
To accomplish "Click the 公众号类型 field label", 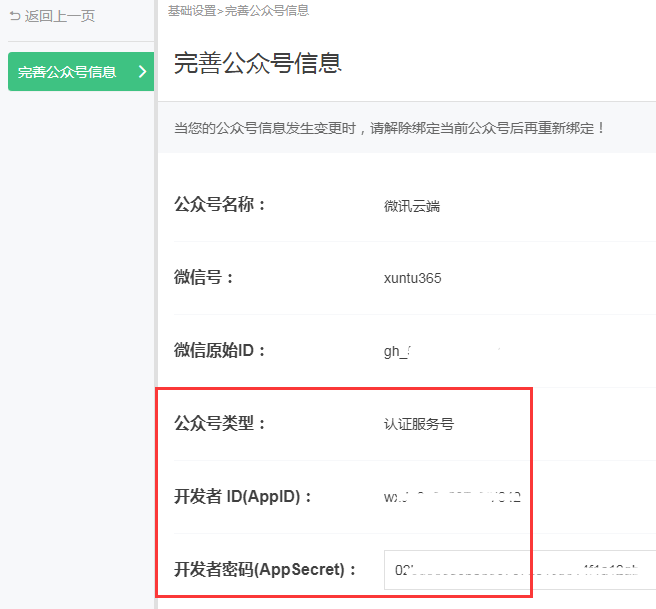I will pos(220,423).
